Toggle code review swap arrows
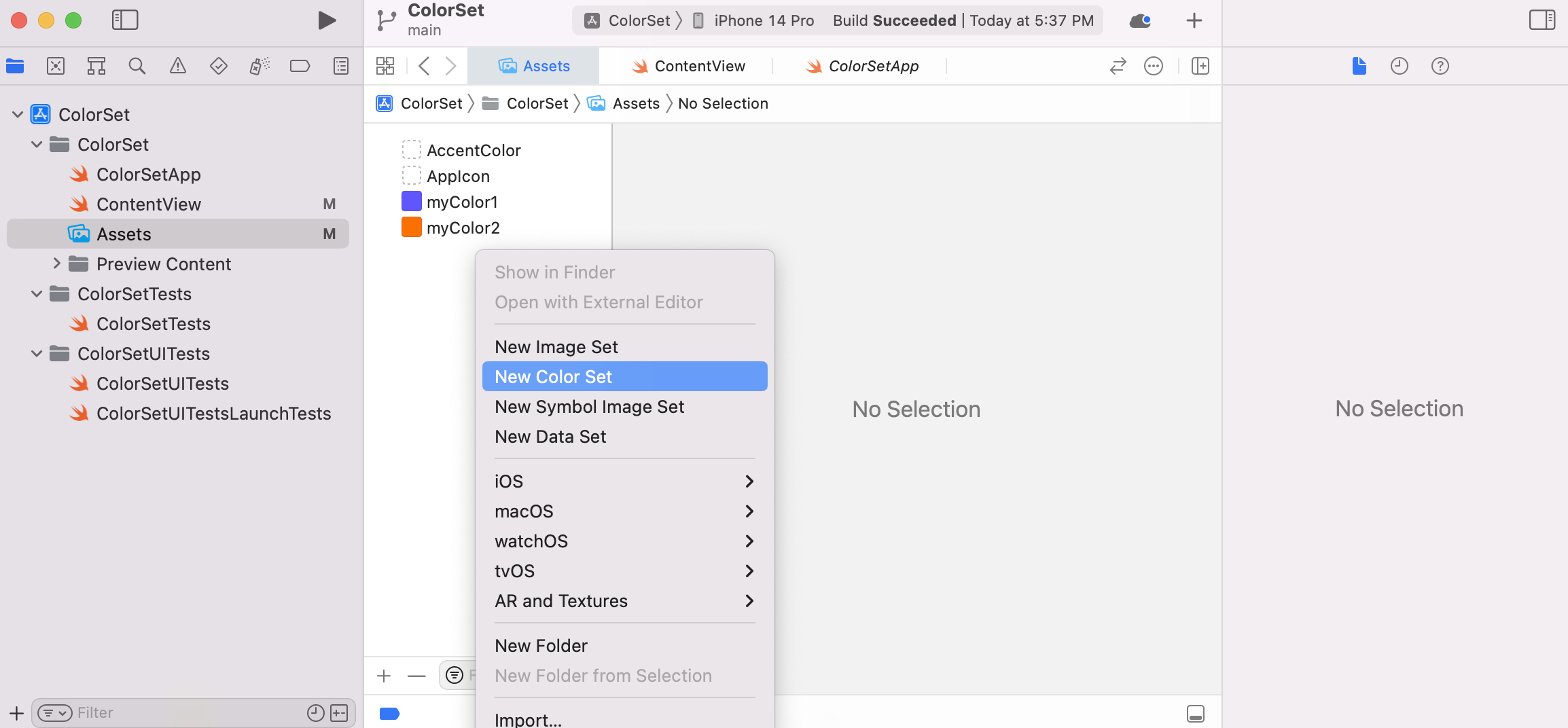1568x728 pixels. (x=1118, y=66)
